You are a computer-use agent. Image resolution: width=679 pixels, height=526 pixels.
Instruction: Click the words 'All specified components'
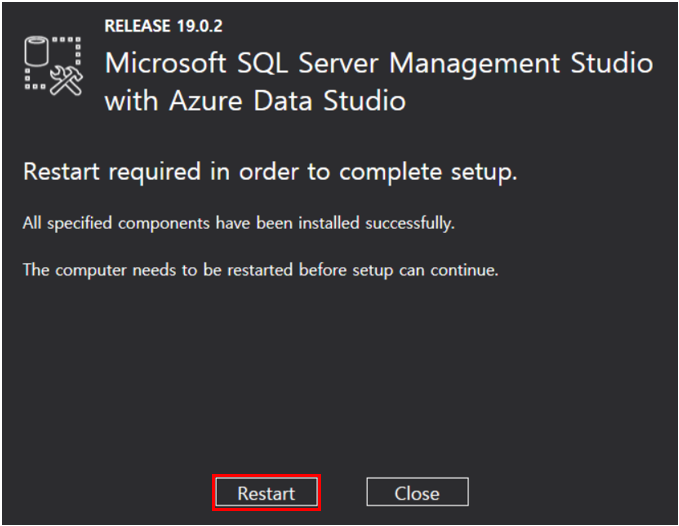click(x=116, y=223)
